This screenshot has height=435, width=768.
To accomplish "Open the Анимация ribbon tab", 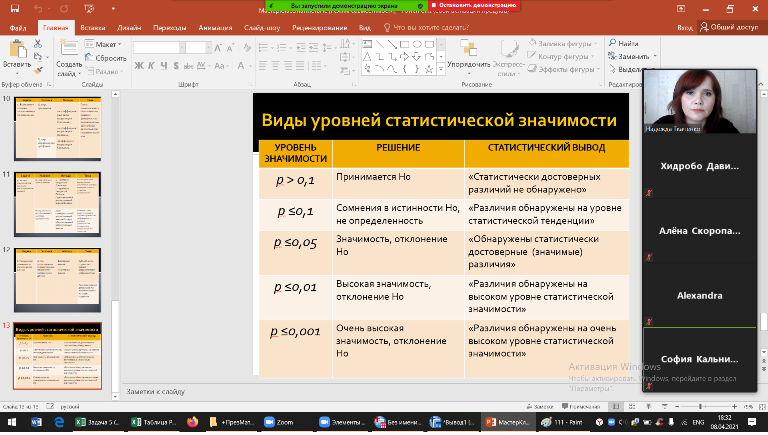I will point(213,29).
